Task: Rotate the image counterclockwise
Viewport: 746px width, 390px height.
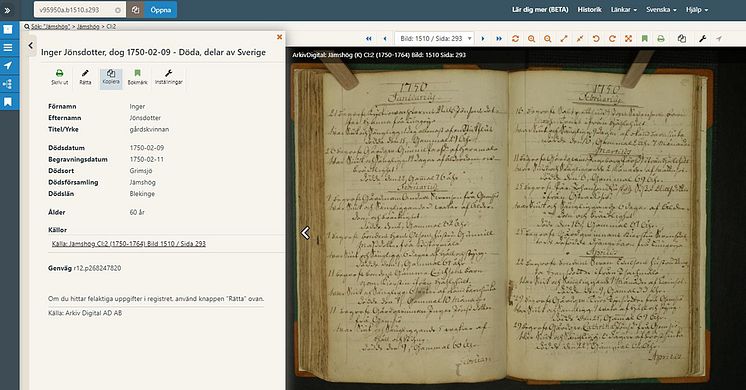Action: click(596, 39)
